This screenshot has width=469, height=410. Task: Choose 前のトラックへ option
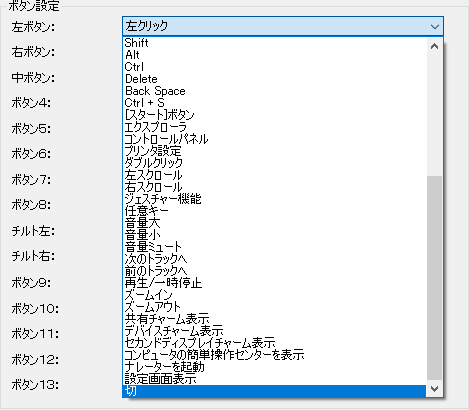(x=274, y=271)
